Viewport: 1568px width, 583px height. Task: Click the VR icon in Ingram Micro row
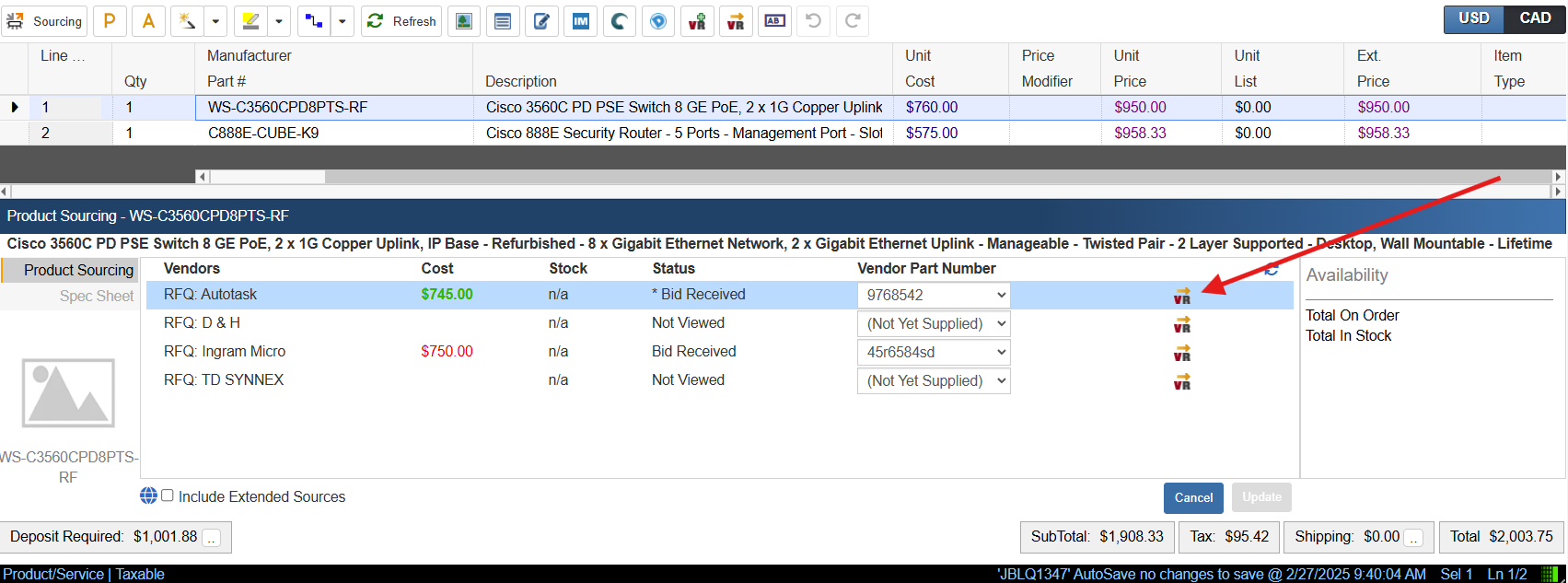pos(1182,353)
